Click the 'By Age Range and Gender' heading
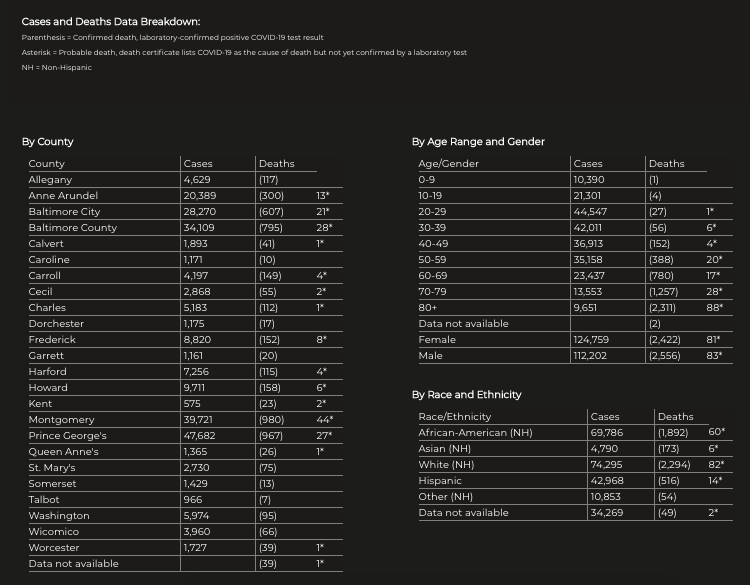This screenshot has height=585, width=750. (x=478, y=142)
